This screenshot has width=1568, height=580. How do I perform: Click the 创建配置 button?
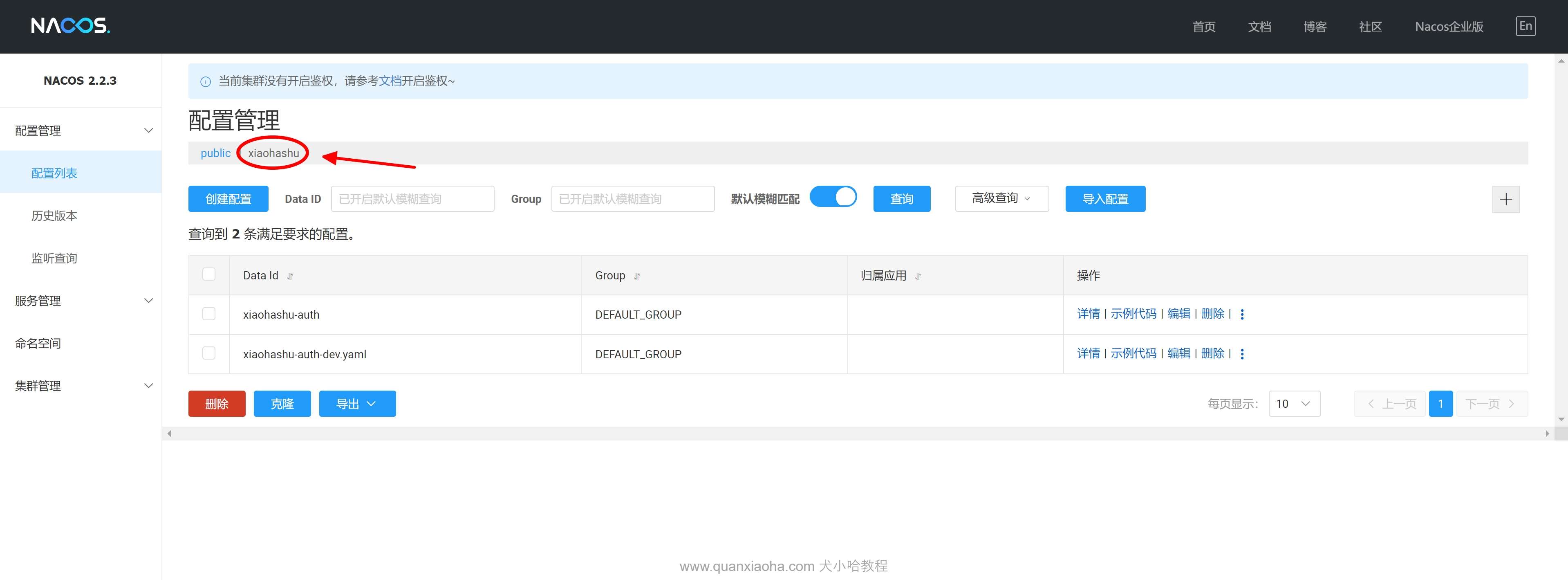pyautogui.click(x=228, y=199)
